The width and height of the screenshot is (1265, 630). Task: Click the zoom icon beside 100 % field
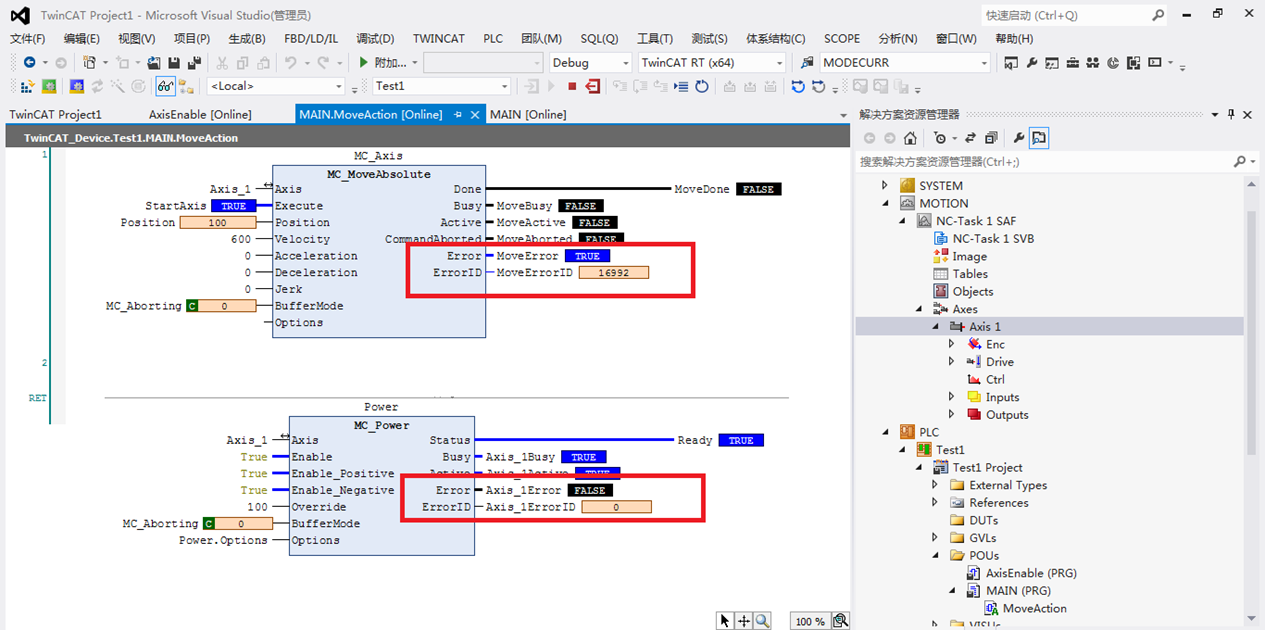coord(840,621)
